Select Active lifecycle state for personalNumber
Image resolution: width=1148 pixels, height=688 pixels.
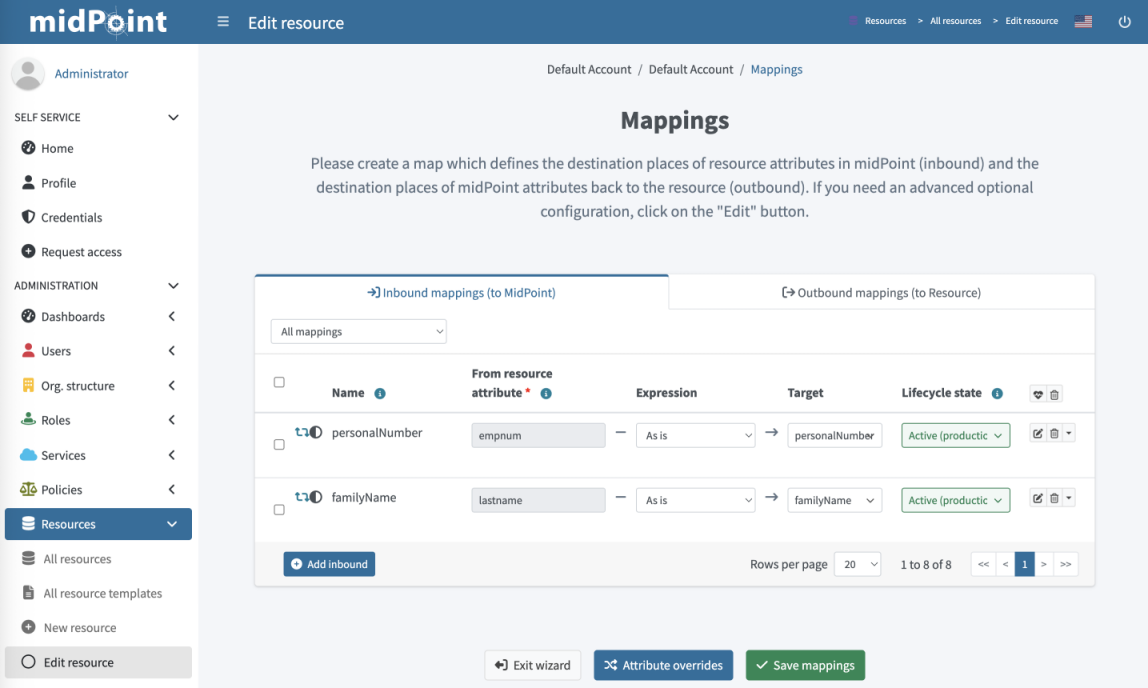tap(955, 435)
